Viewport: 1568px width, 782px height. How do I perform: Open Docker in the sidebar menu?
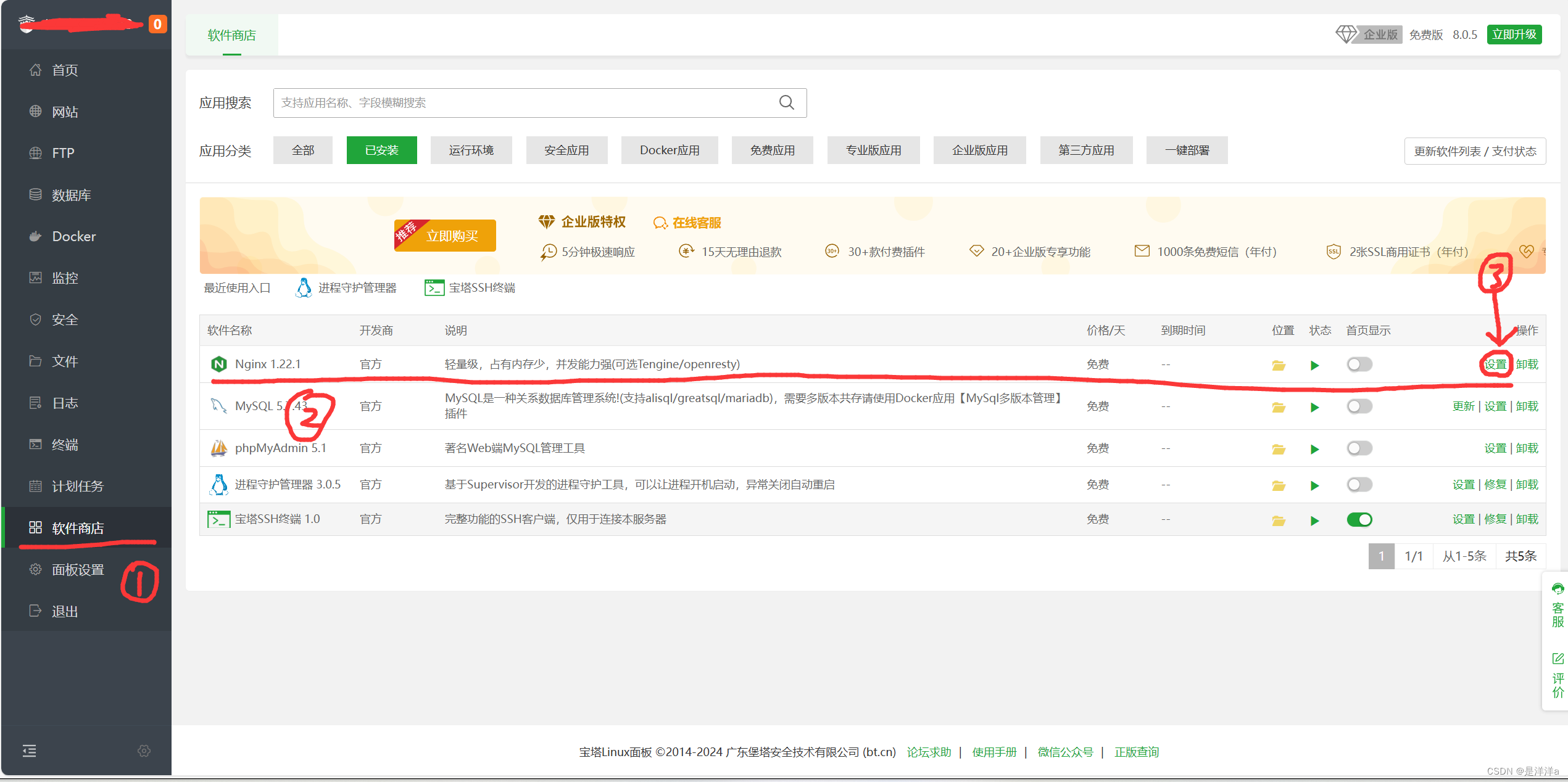pos(73,236)
